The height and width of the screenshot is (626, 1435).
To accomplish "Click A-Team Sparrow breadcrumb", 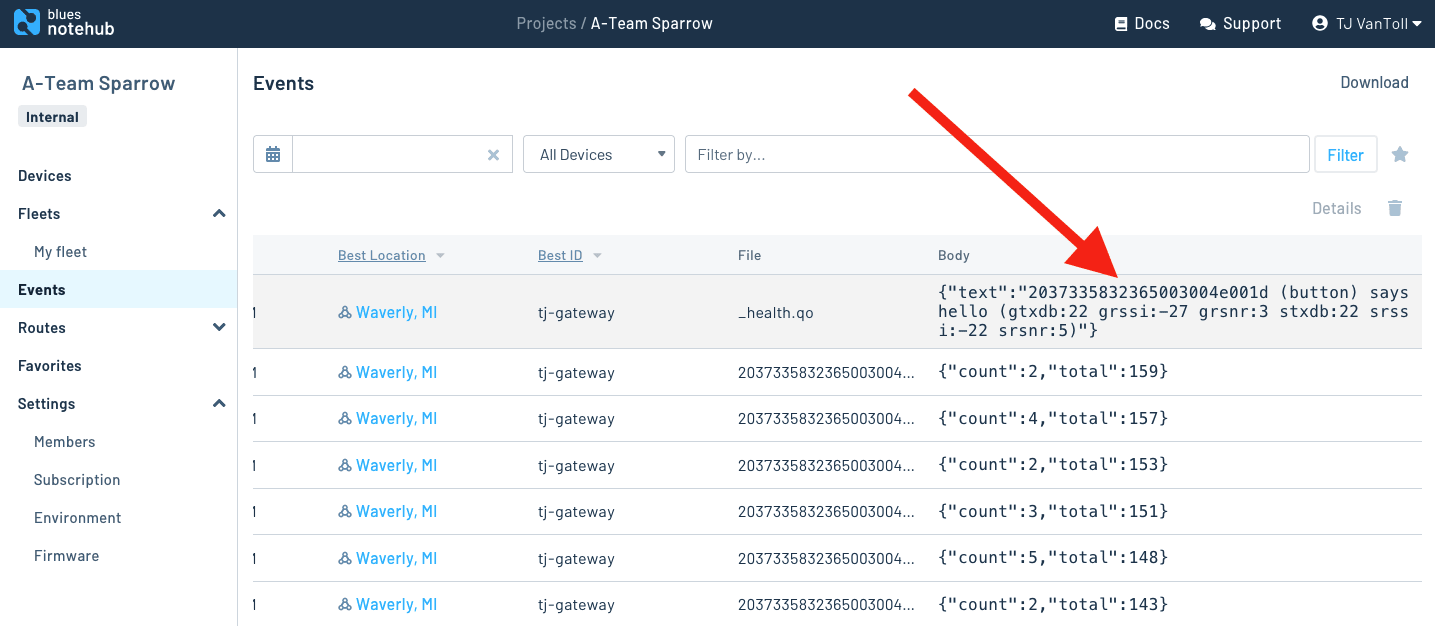I will click(x=652, y=23).
